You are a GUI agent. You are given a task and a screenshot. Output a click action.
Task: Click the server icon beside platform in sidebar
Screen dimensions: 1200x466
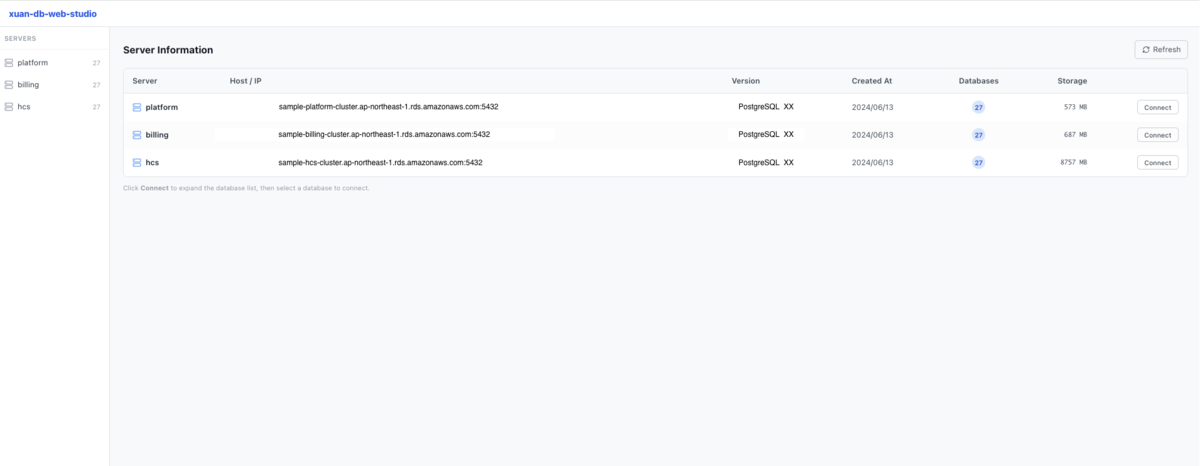point(9,63)
